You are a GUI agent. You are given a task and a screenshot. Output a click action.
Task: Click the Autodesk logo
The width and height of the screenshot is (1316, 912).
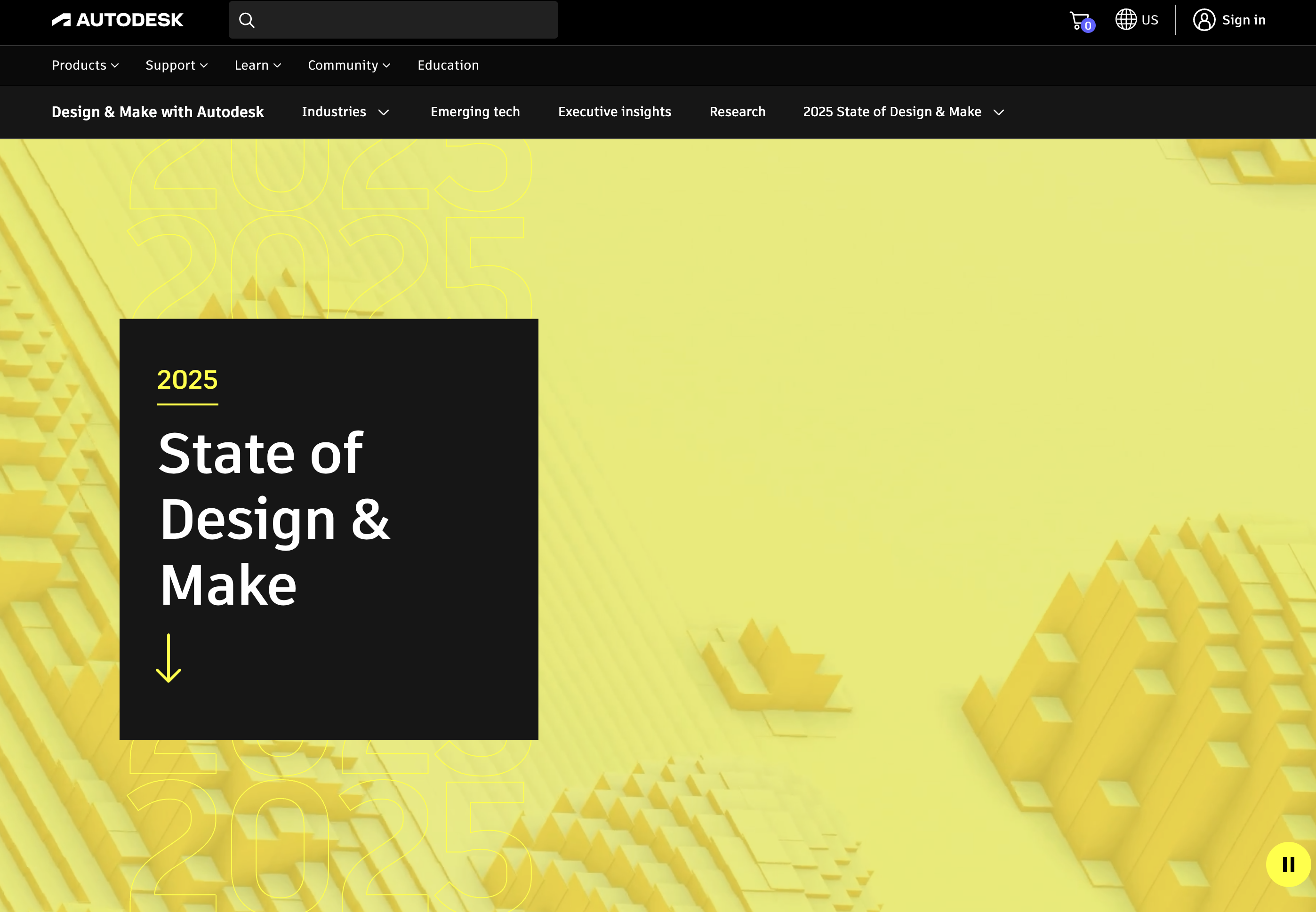click(x=118, y=19)
